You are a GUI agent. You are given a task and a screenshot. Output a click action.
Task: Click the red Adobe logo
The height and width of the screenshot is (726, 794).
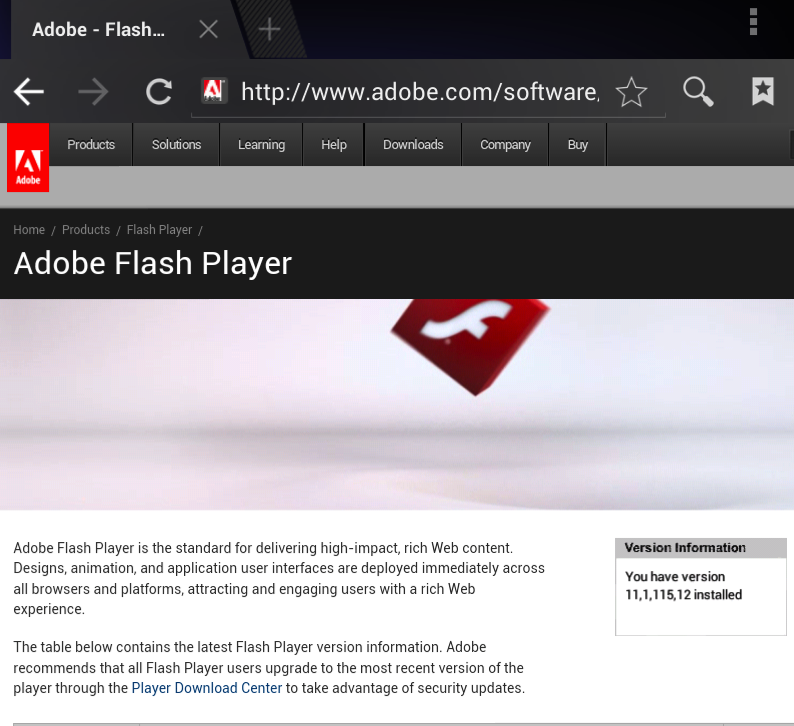coord(28,157)
